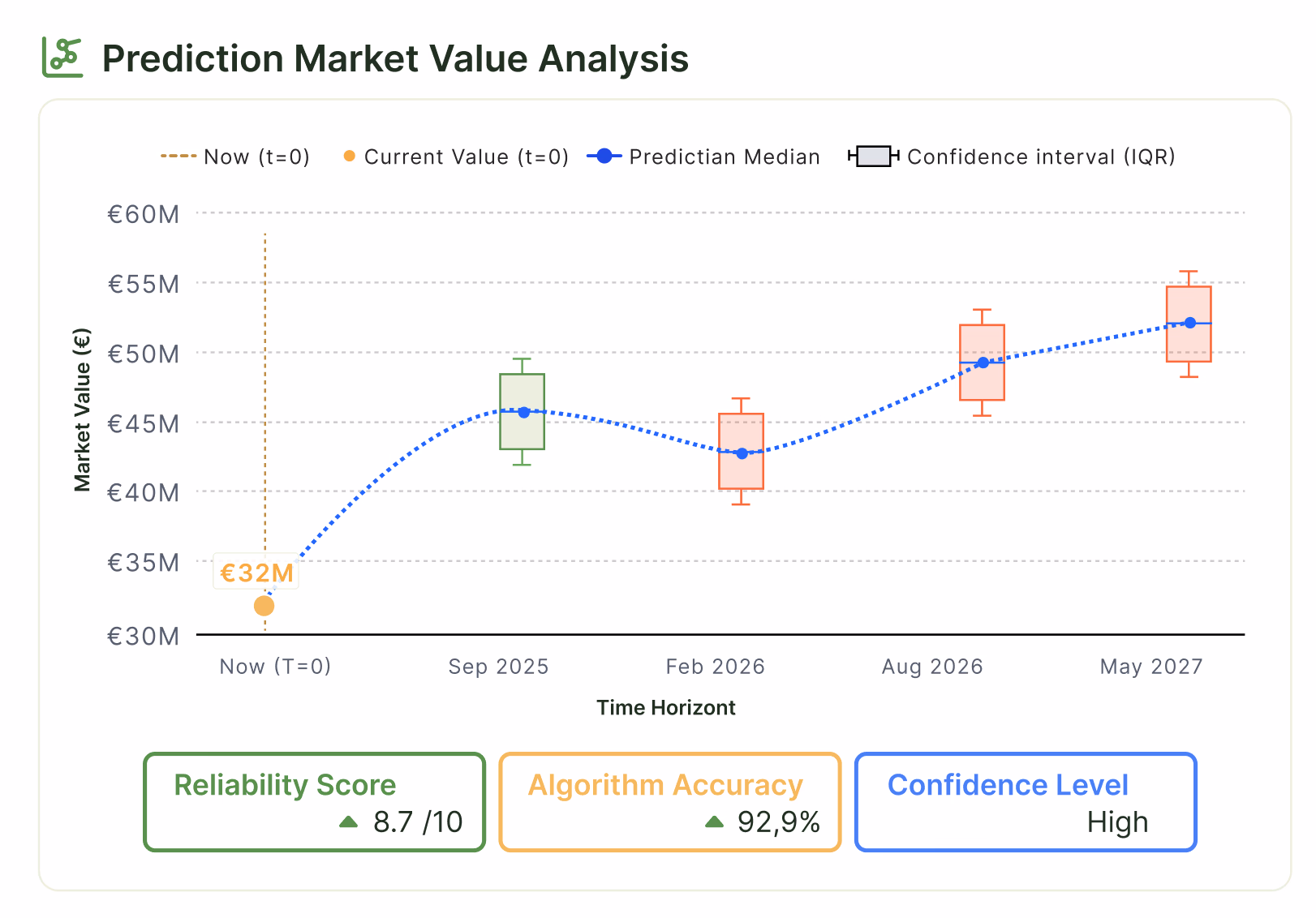Click the green chart analysis icon beside title
The image size is (1316, 918).
62,58
